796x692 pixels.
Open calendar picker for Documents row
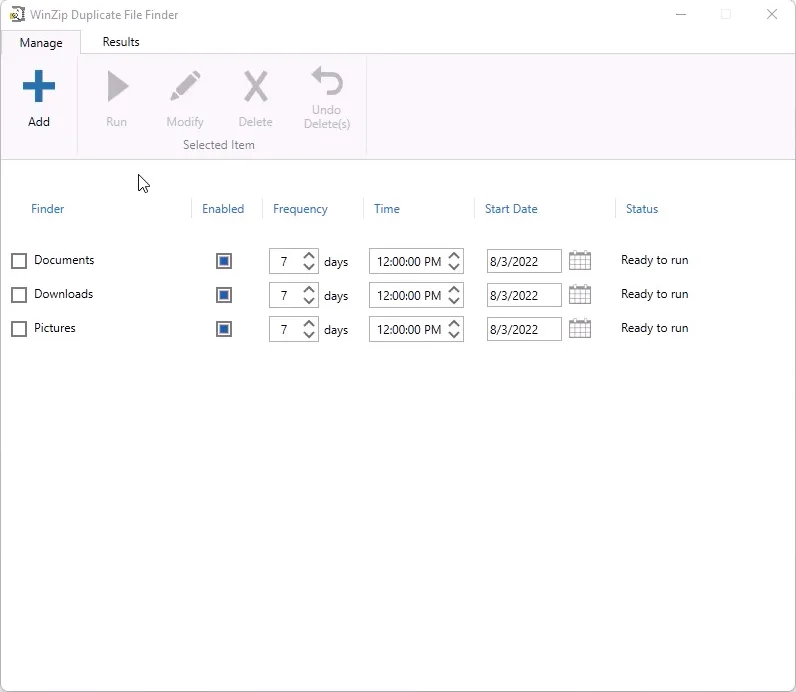click(580, 261)
